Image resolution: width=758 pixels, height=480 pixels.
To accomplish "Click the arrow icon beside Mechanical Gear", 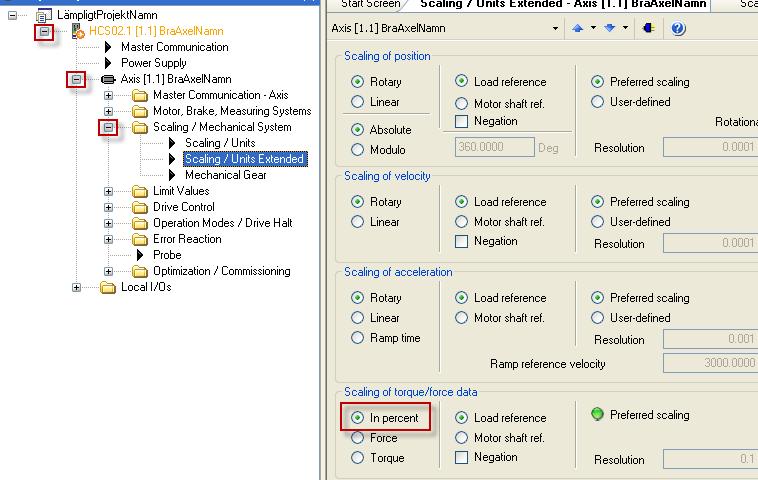I will (172, 175).
